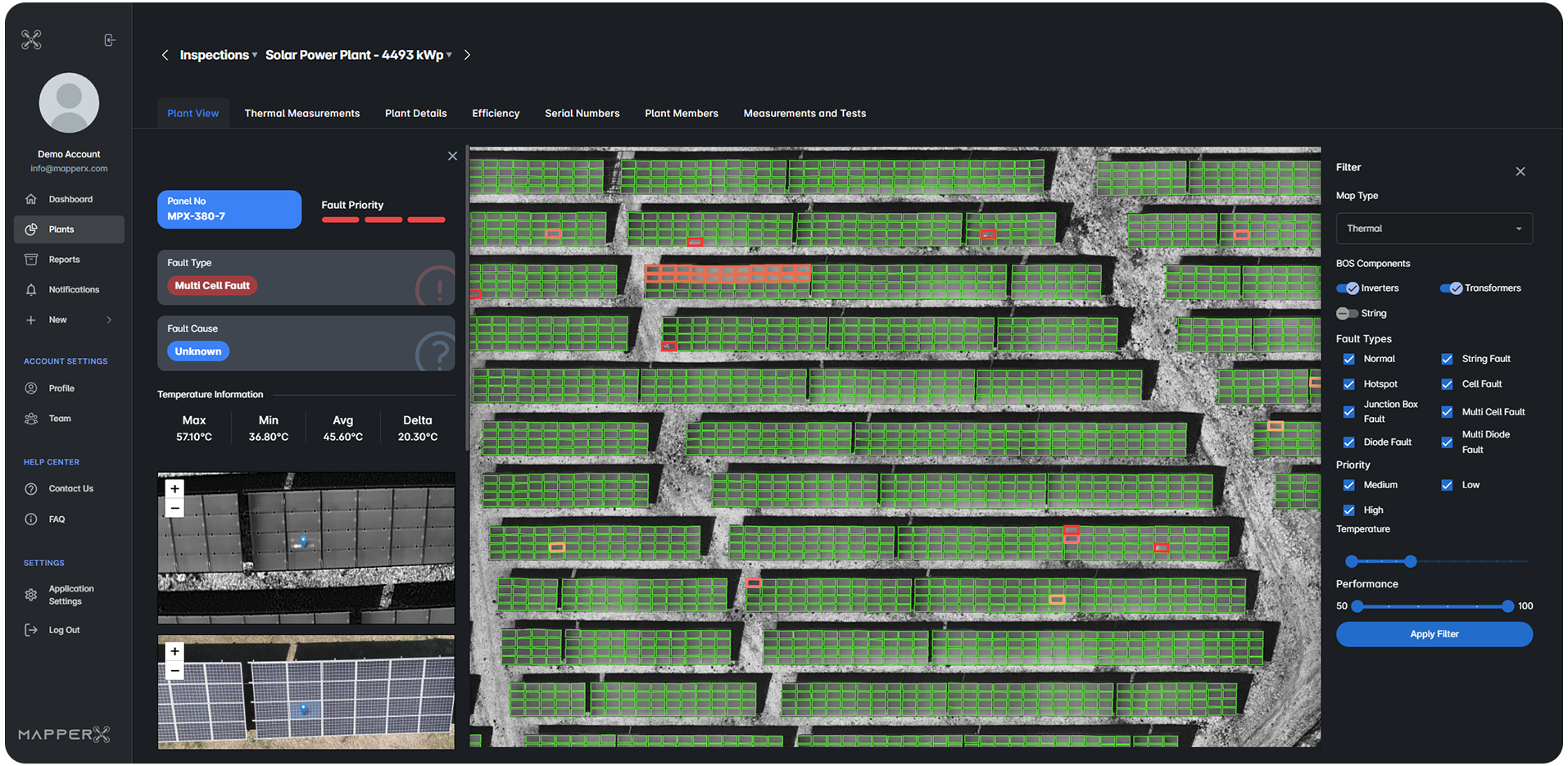Open the Serial Numbers tab
Viewport: 1568px width, 766px height.
click(582, 113)
